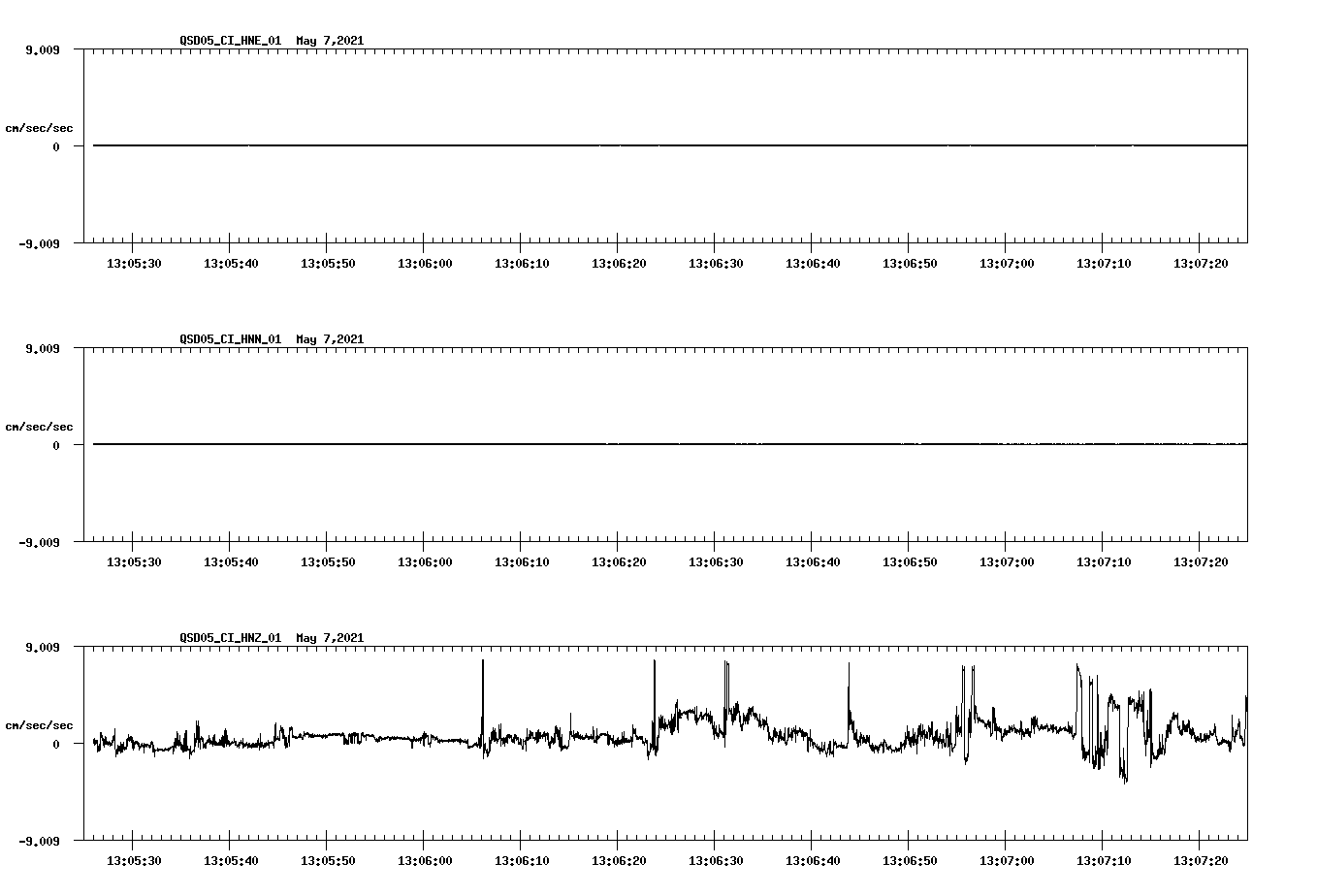Screen dimensions: 1317x896
Task: Click the 0 amplitude marker of HNZ plot
Action: 55,742
